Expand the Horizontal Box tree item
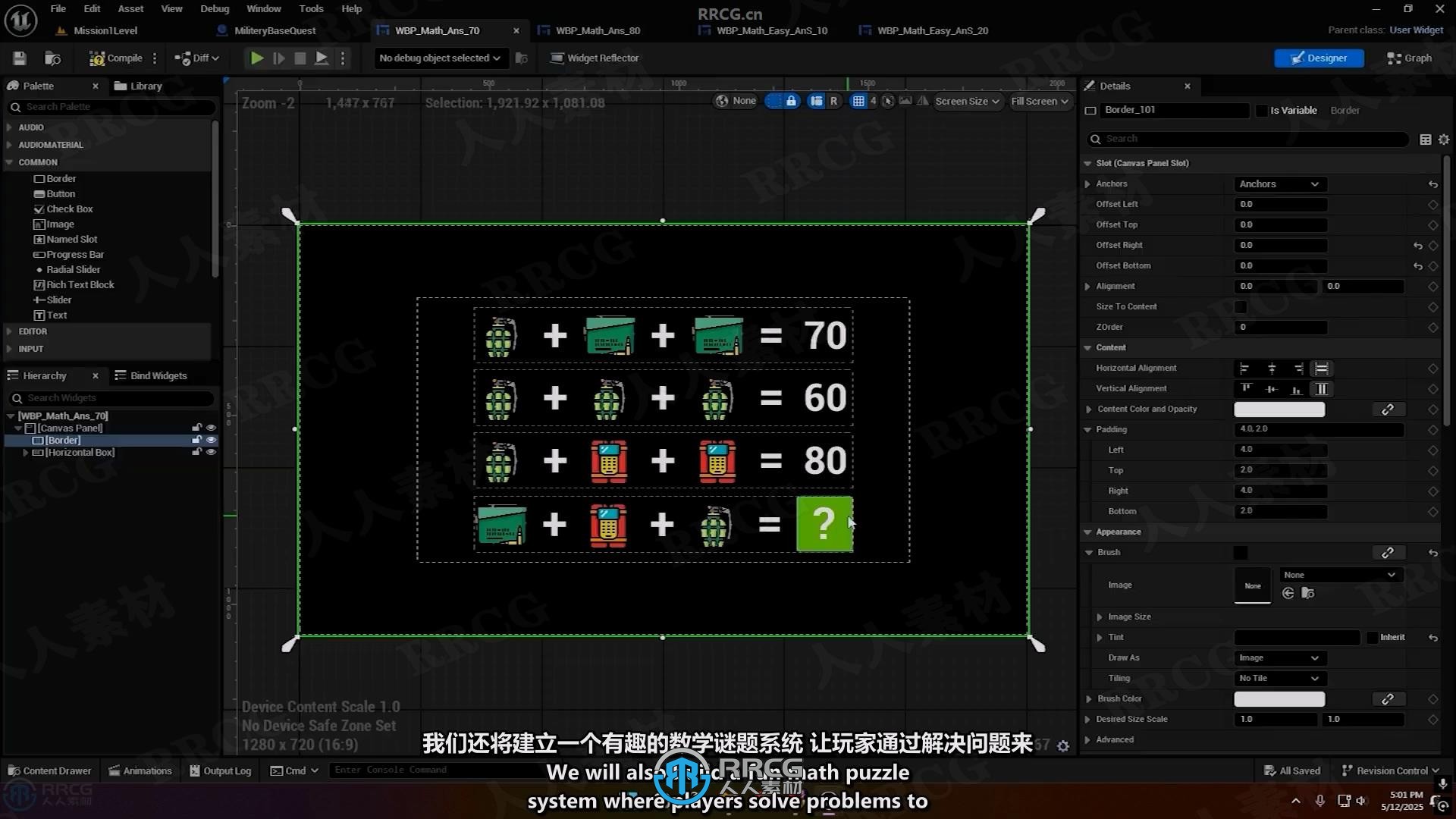1456x819 pixels. pos(26,453)
